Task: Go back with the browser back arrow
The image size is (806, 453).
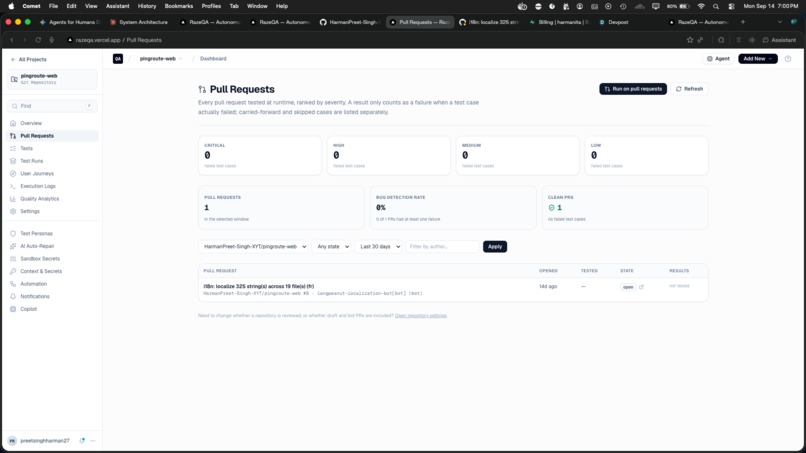Action: (12, 40)
